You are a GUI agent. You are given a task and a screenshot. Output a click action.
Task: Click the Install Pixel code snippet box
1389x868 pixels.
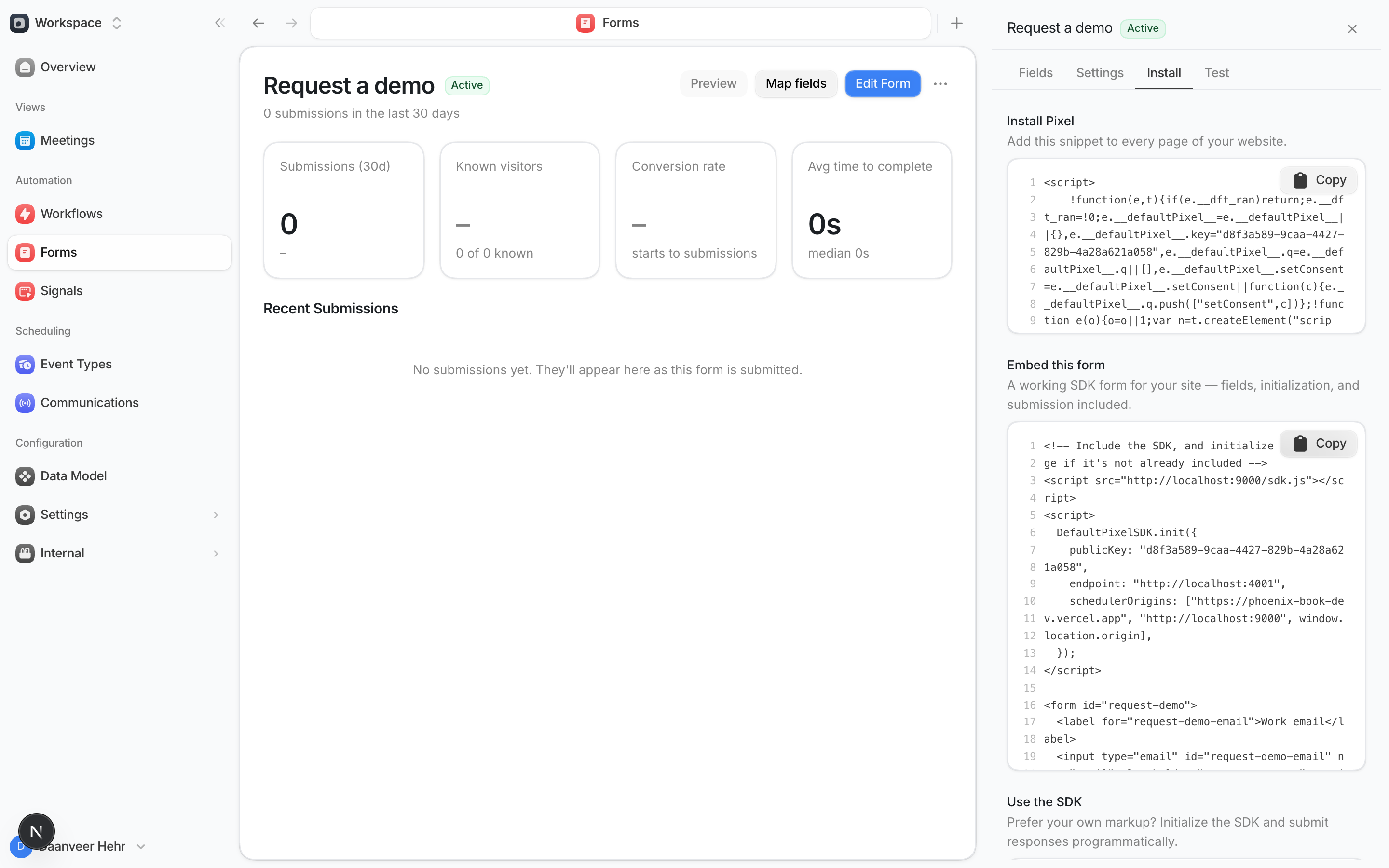click(1186, 246)
